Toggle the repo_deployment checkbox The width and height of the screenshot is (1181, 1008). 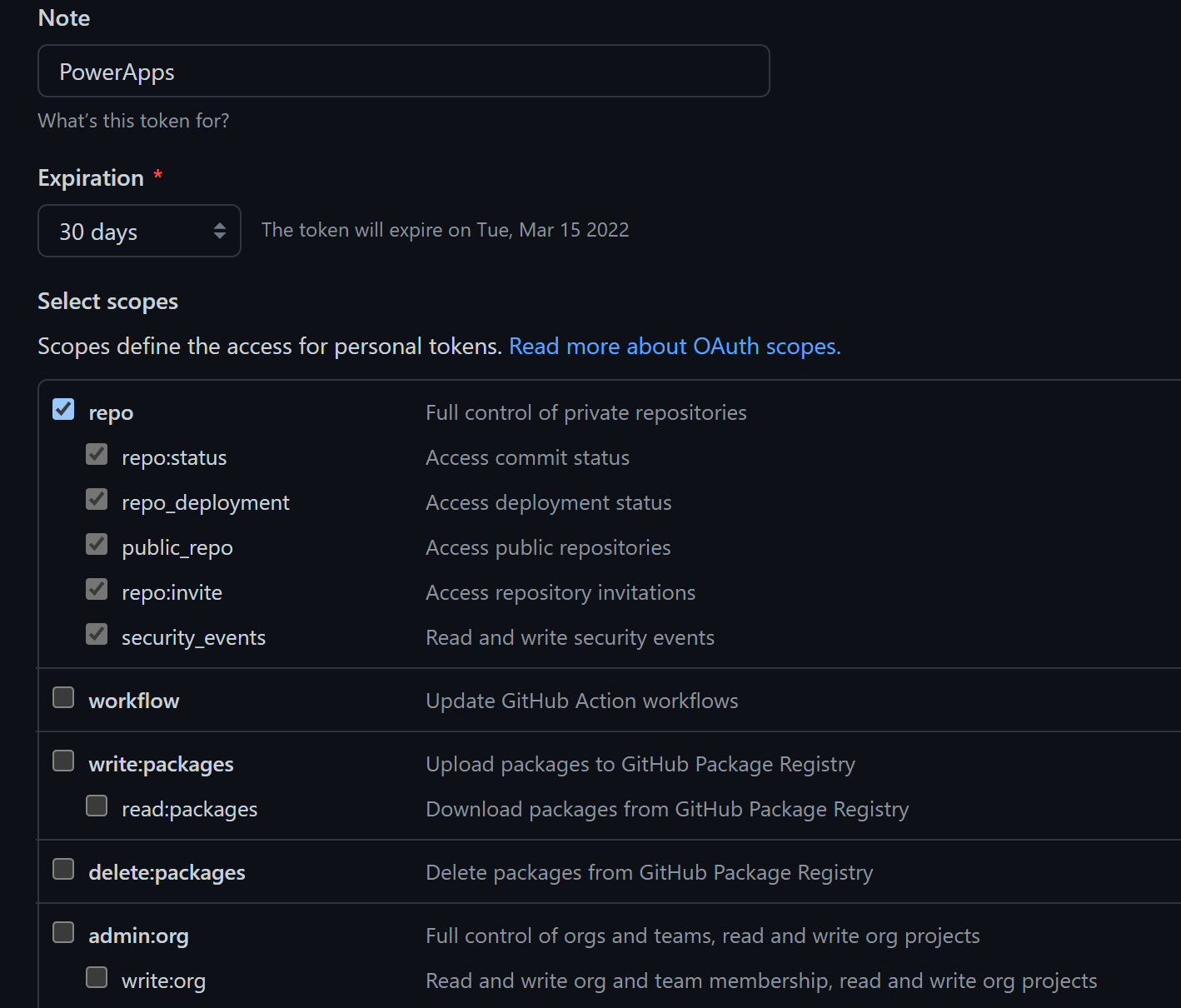click(x=97, y=499)
